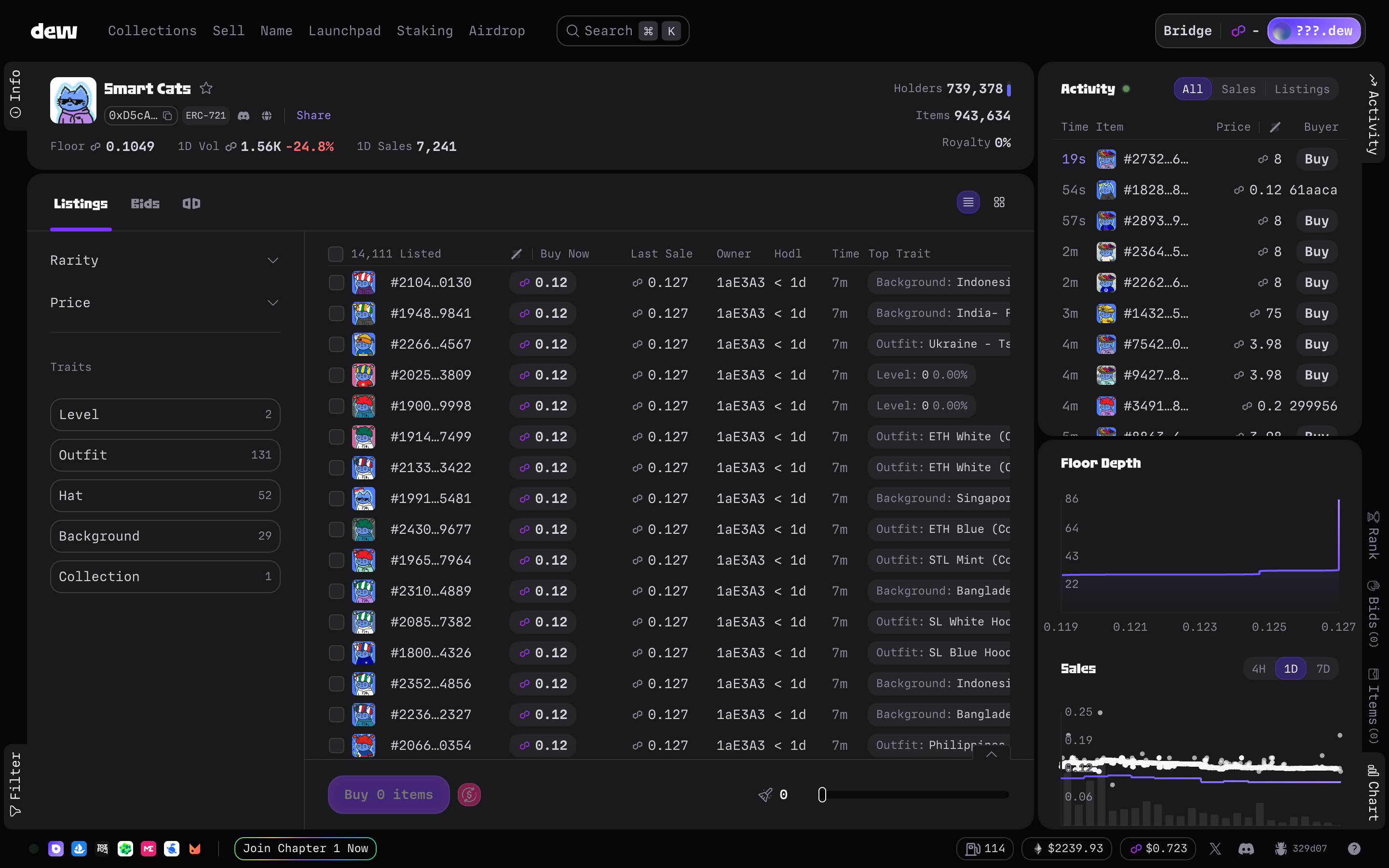The width and height of the screenshot is (1389, 868).
Task: Select all listings checkbox in header
Action: (x=335, y=254)
